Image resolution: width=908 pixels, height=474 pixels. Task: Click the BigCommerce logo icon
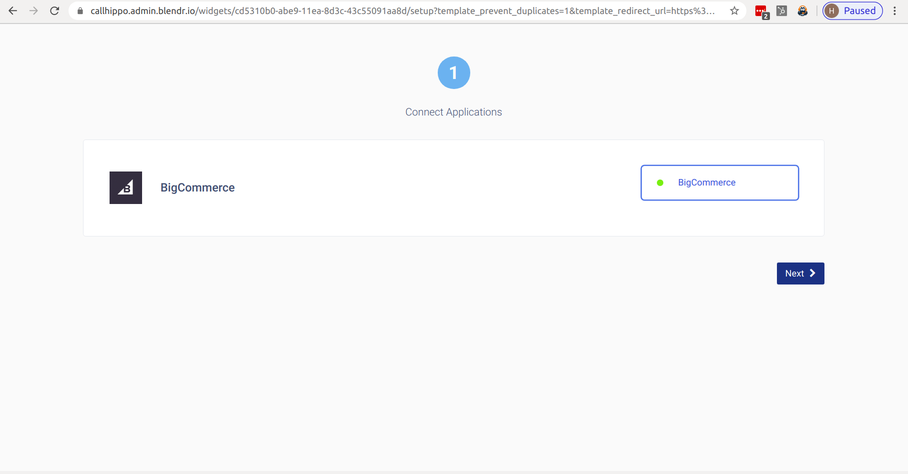pos(126,188)
